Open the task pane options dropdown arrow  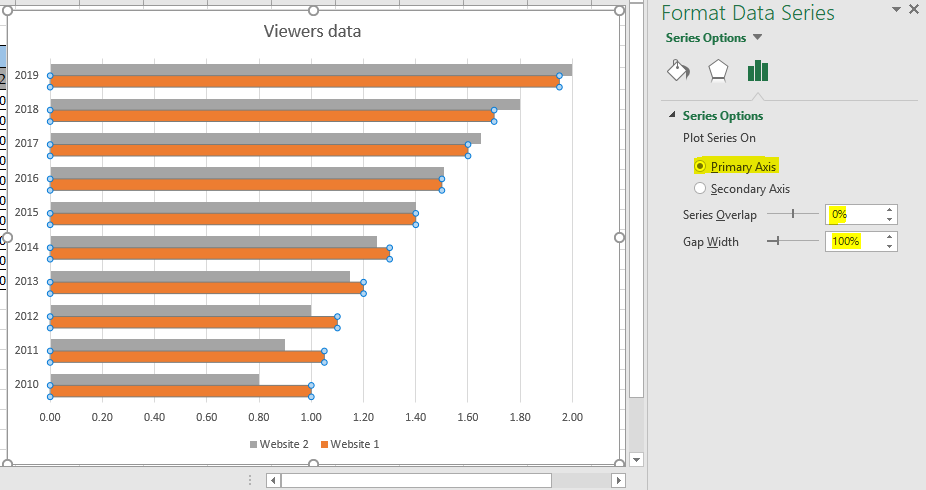894,11
